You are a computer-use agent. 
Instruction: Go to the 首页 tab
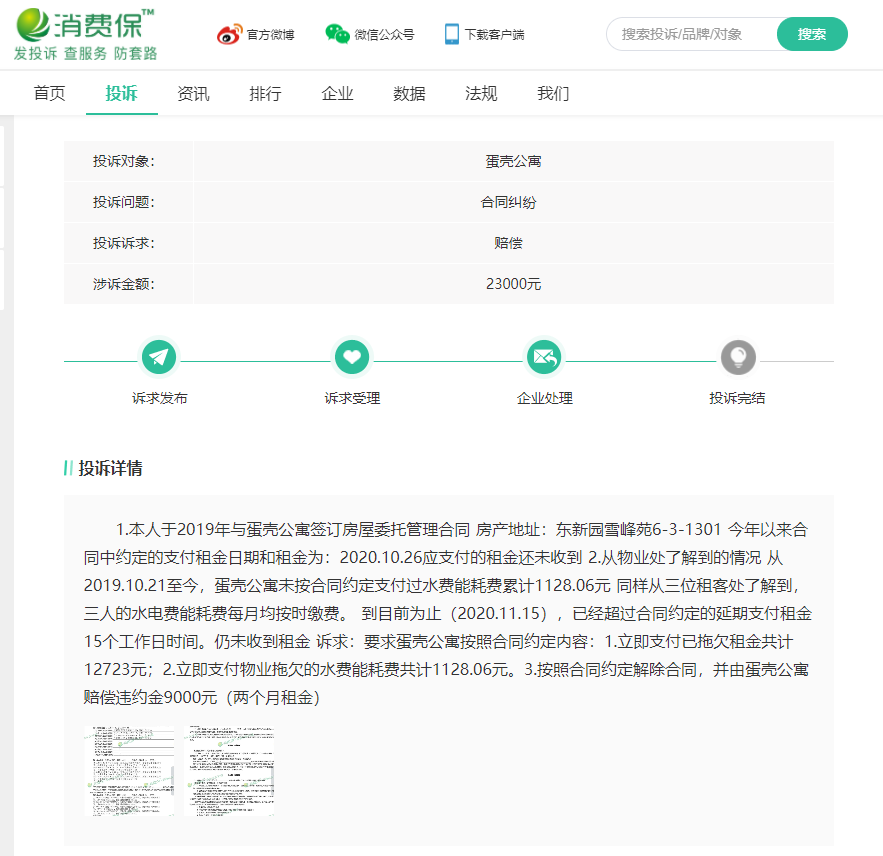pos(50,93)
